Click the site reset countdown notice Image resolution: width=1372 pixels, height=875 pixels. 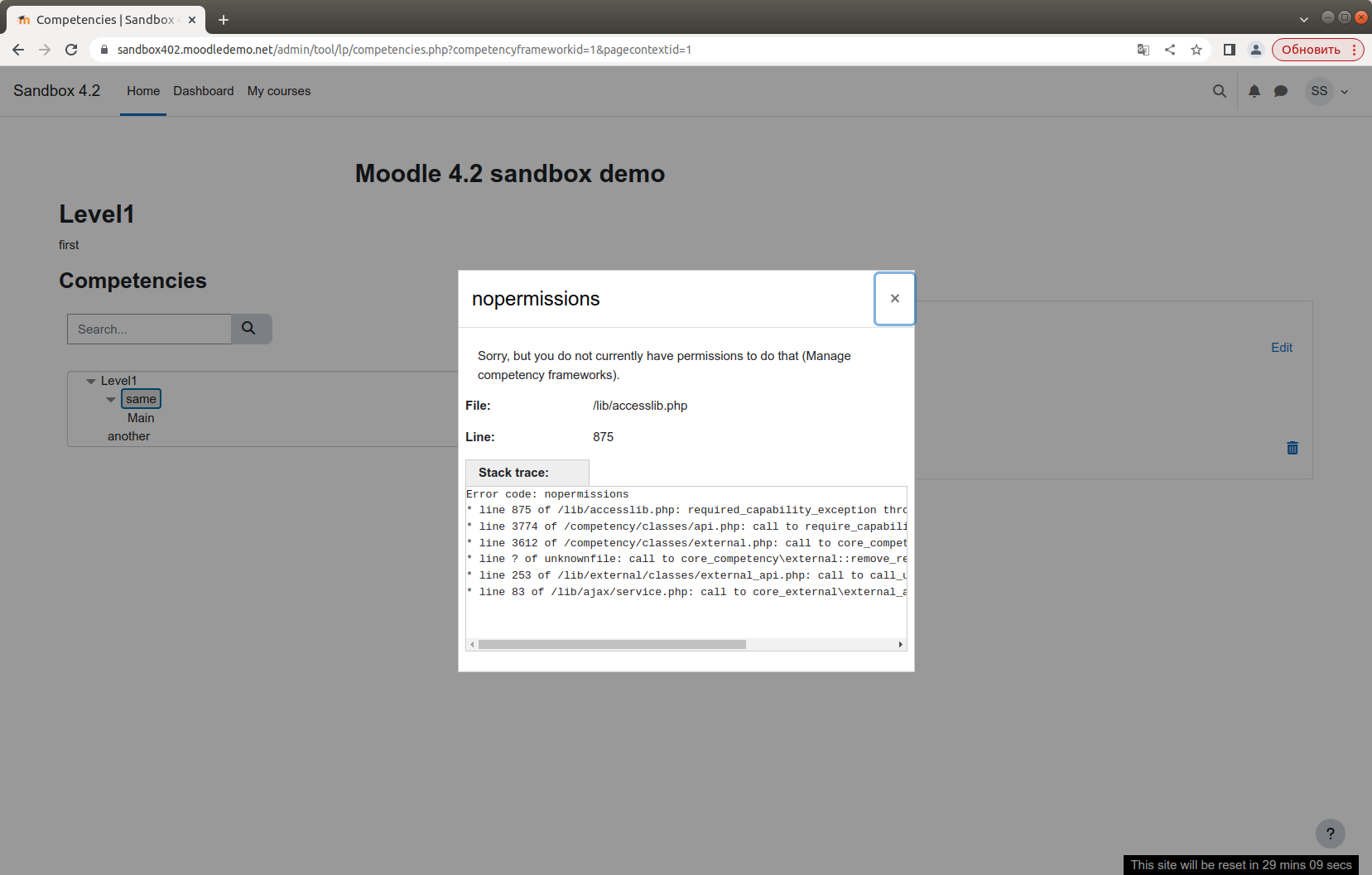1240,865
